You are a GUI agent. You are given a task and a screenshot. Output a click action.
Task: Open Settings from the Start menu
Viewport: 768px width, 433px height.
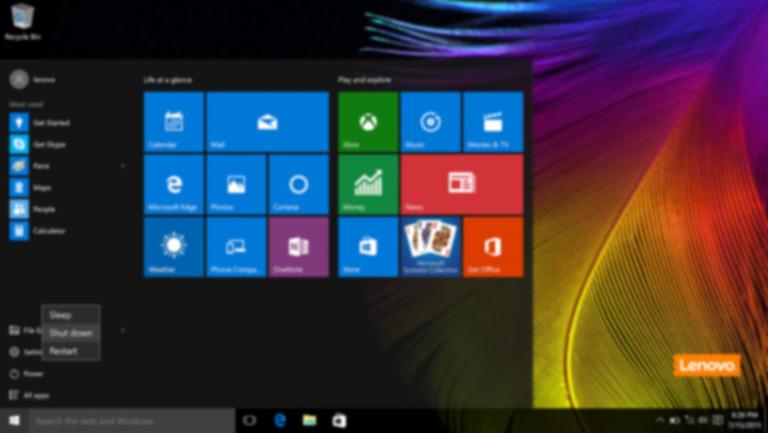(x=25, y=352)
